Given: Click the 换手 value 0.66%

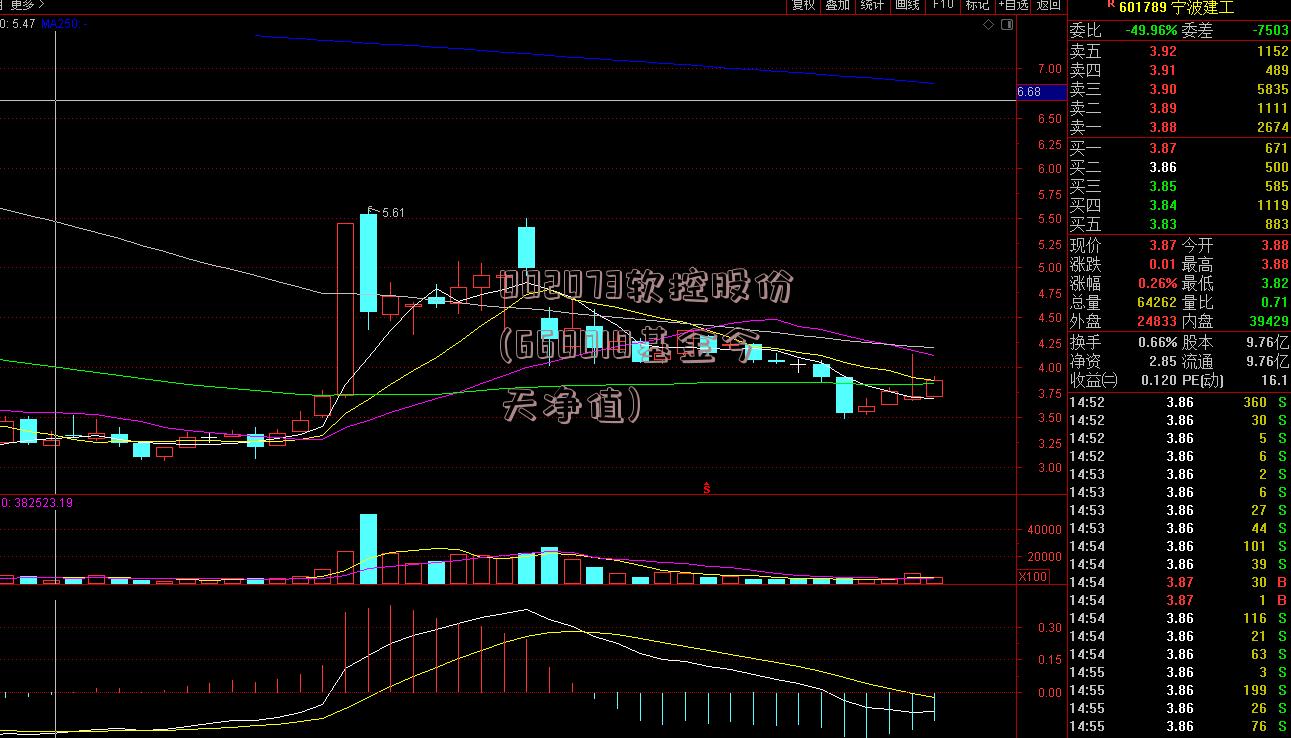Looking at the screenshot, I should (x=1157, y=342).
